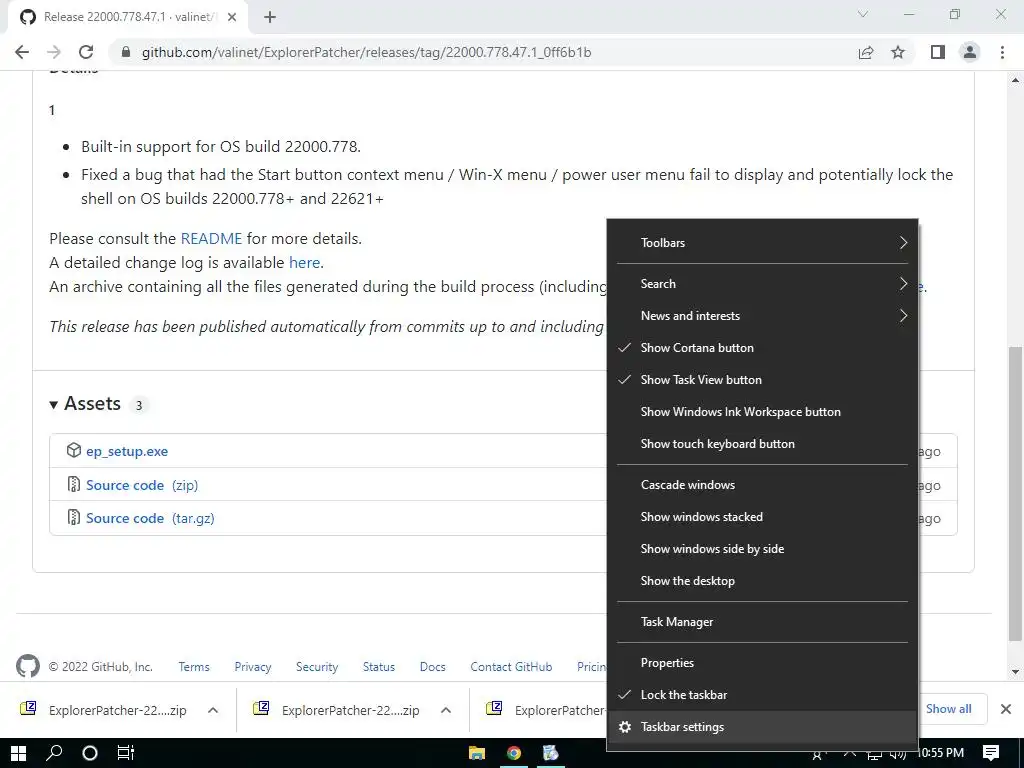Viewport: 1024px width, 768px height.
Task: Open the Security footer link
Action: 317,667
